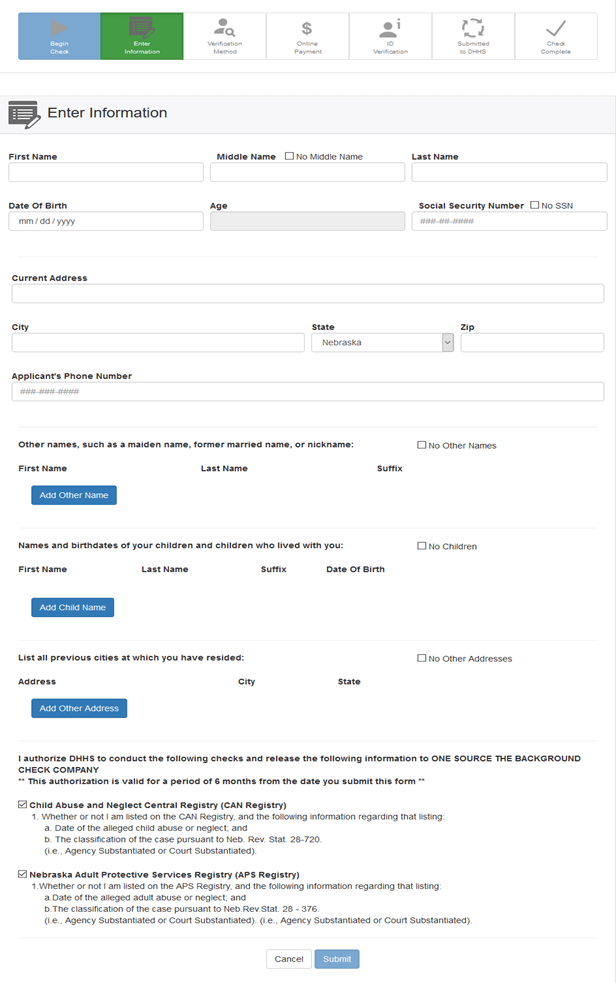The height and width of the screenshot is (983, 616).
Task: Click the Add Other Address button
Action: tap(78, 707)
